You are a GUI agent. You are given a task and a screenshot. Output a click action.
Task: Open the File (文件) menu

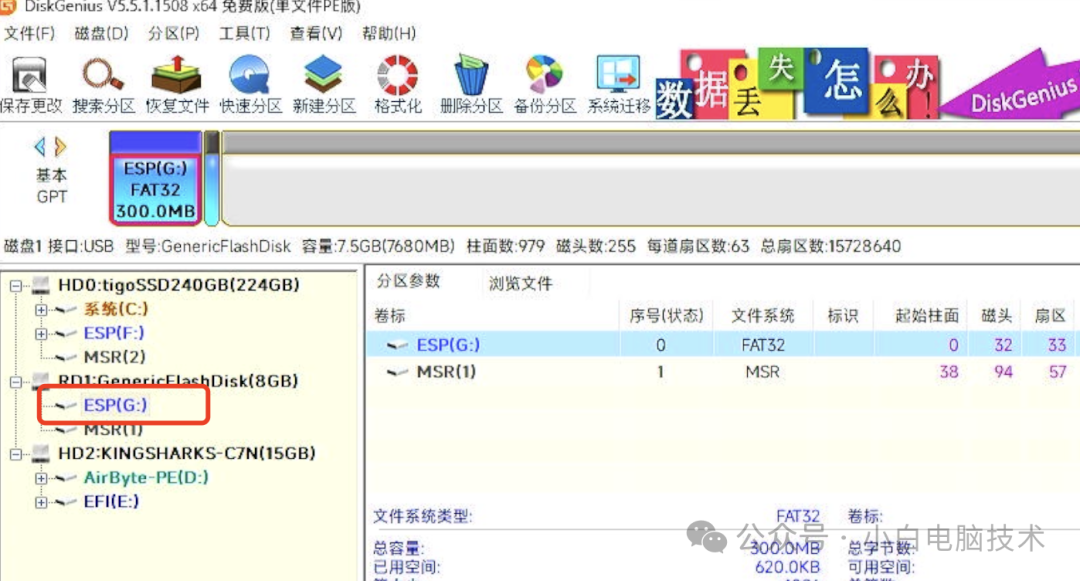(30, 34)
